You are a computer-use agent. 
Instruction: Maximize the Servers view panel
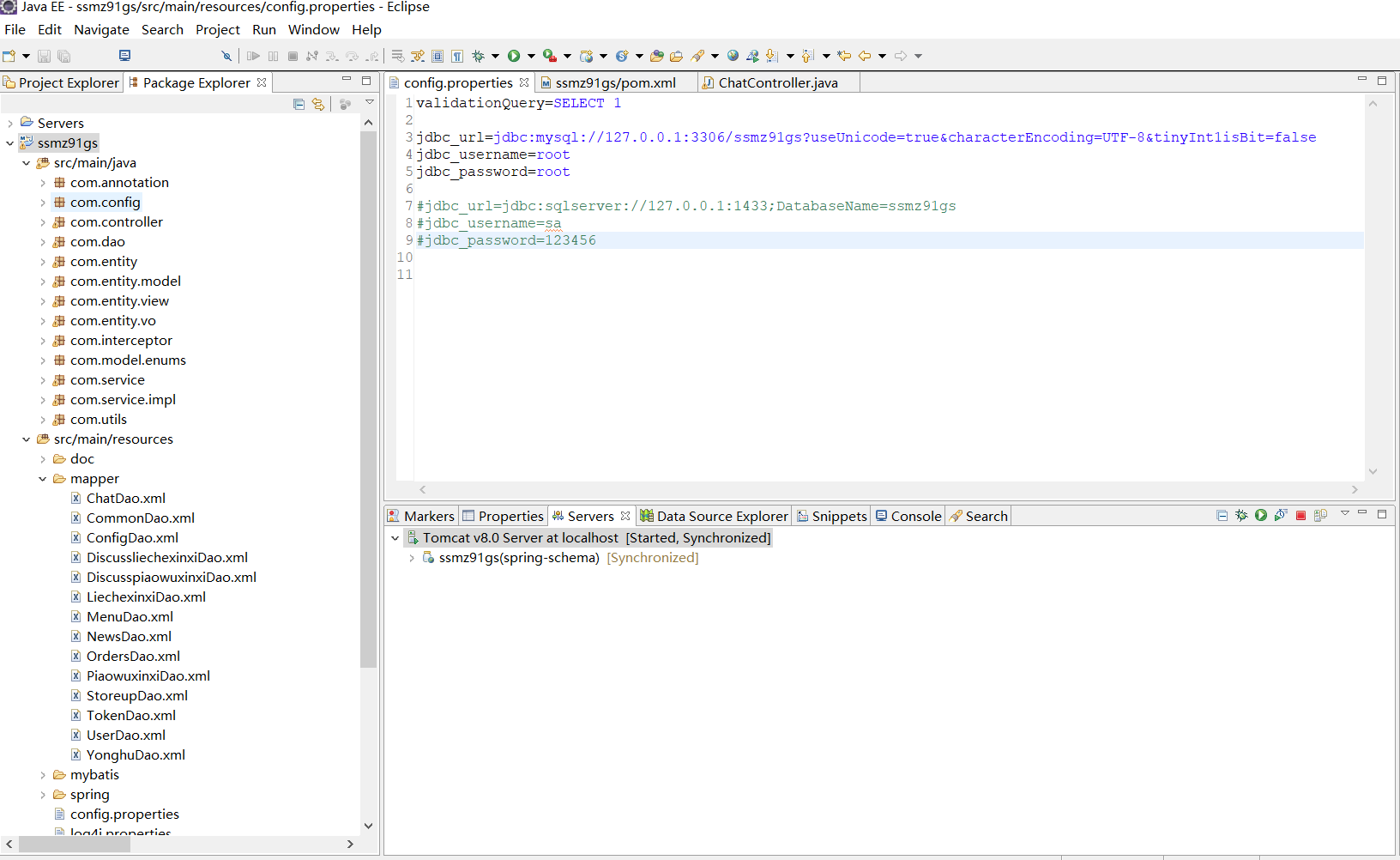[x=1382, y=514]
